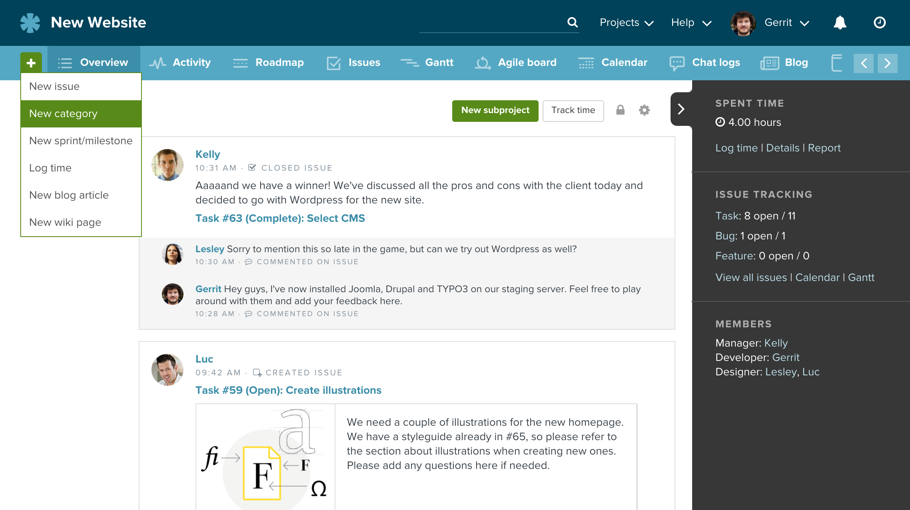
Task: Open the notifications bell
Action: pos(840,23)
